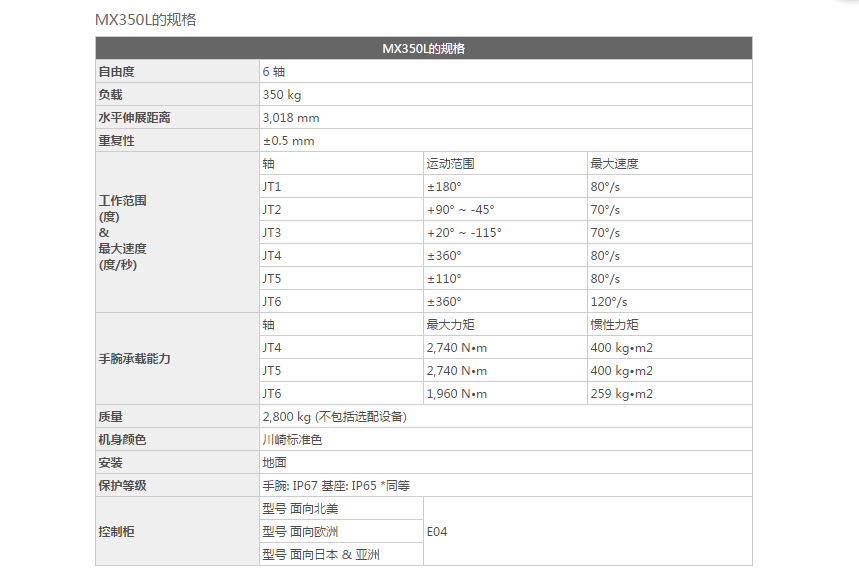Click the ±180° motion range for JT1
Screen dimensions: 859x579
444,186
